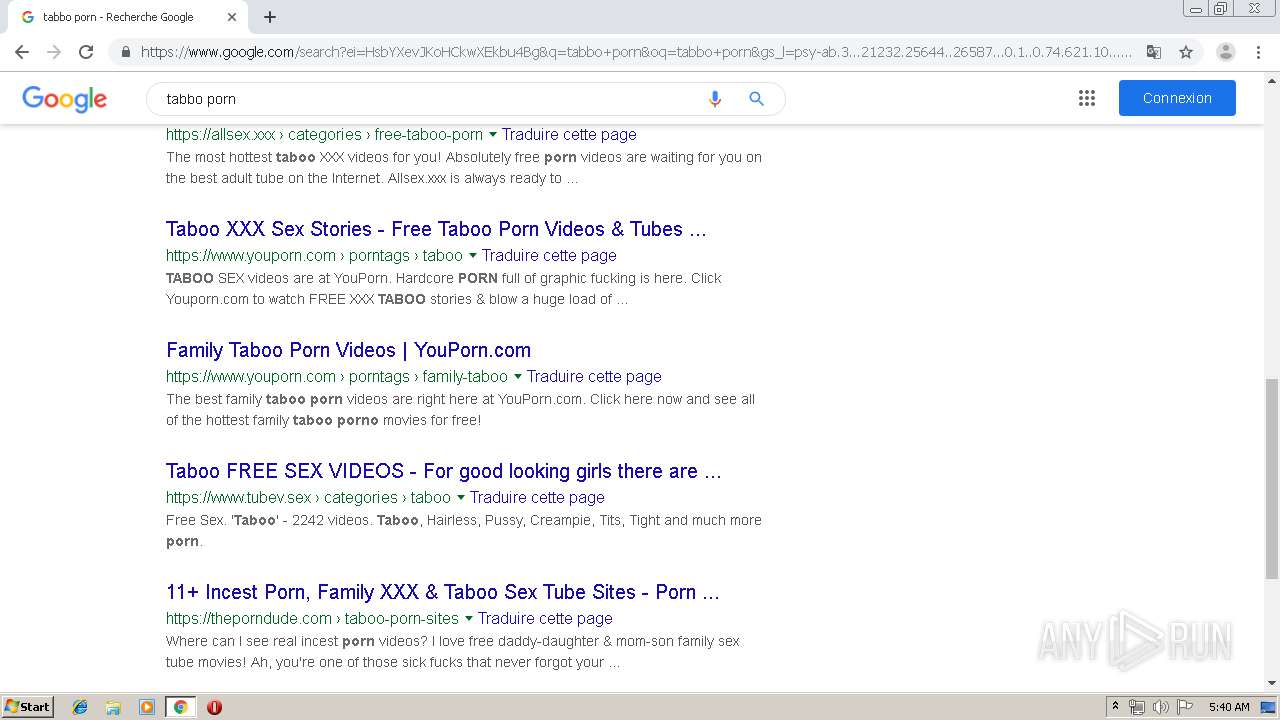Open a new browser tab
Viewport: 1280px width, 720px height.
270,17
